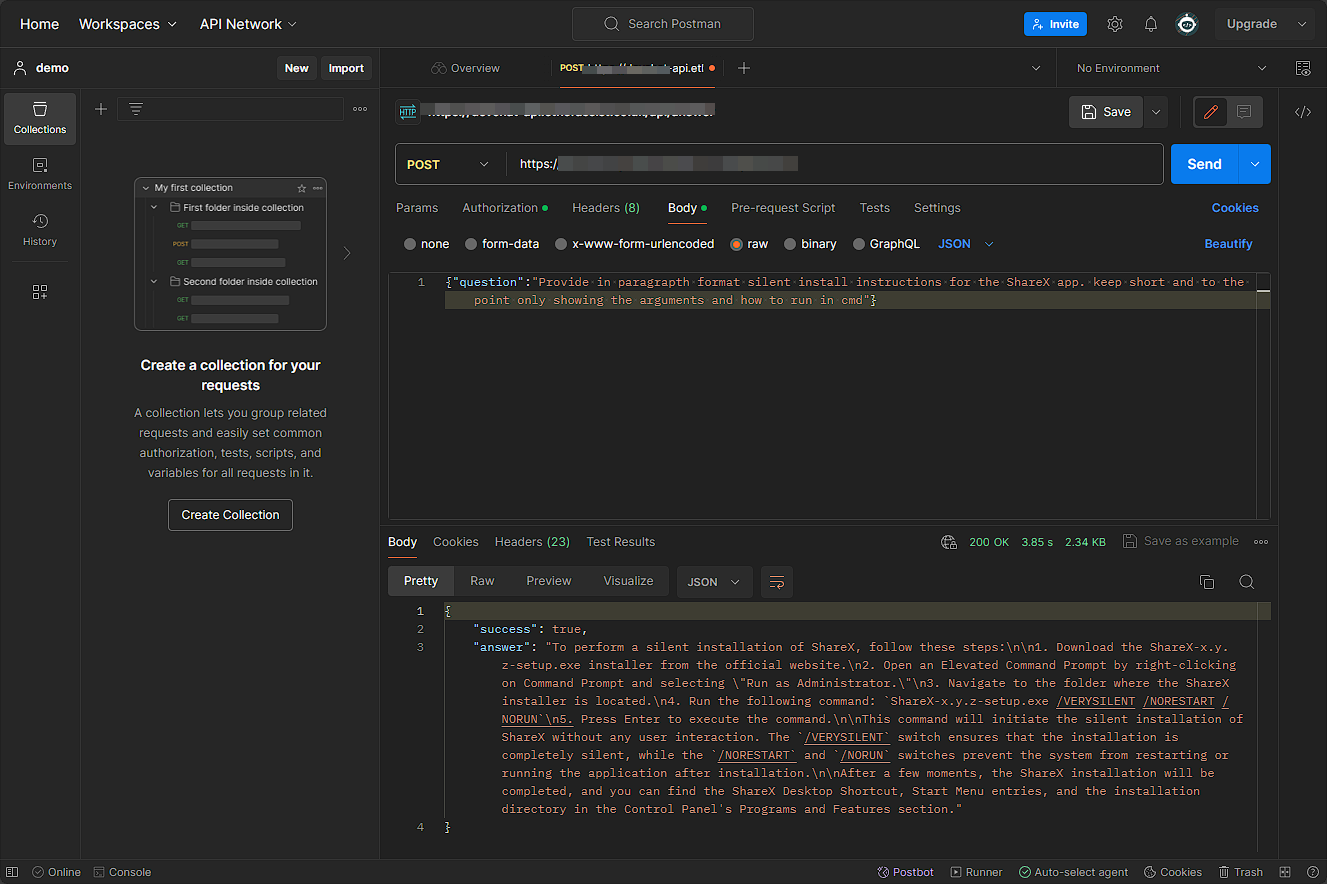Image resolution: width=1327 pixels, height=884 pixels.
Task: Open the History sidebar tab
Action: (x=40, y=230)
